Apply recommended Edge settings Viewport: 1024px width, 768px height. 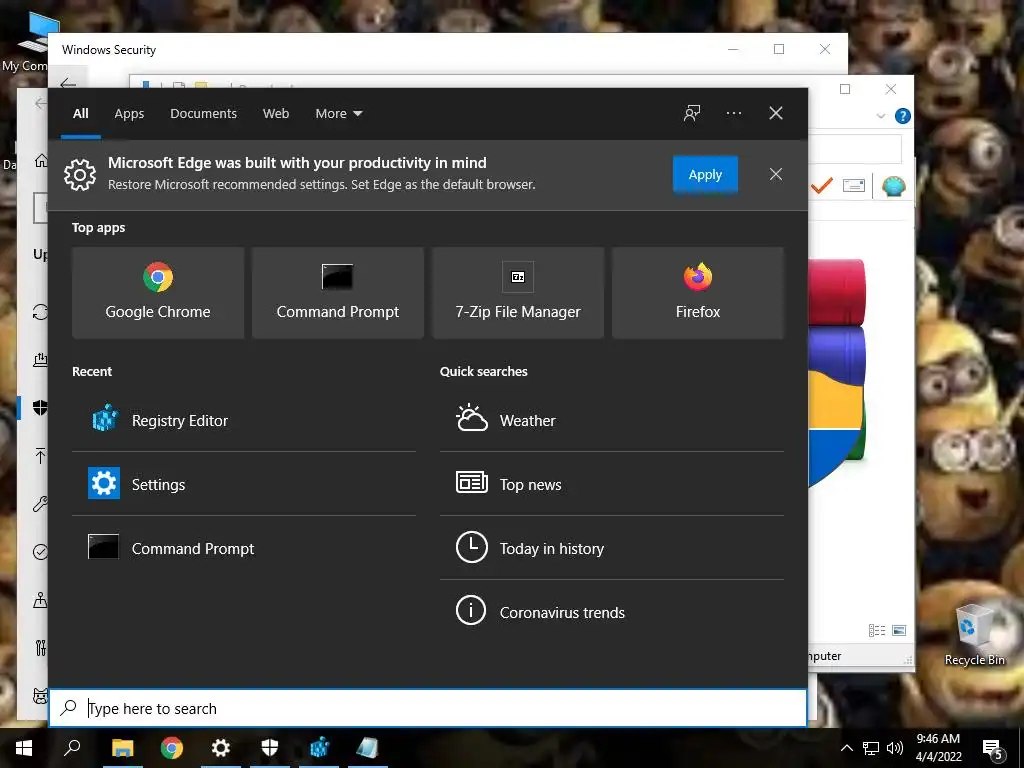pos(705,174)
